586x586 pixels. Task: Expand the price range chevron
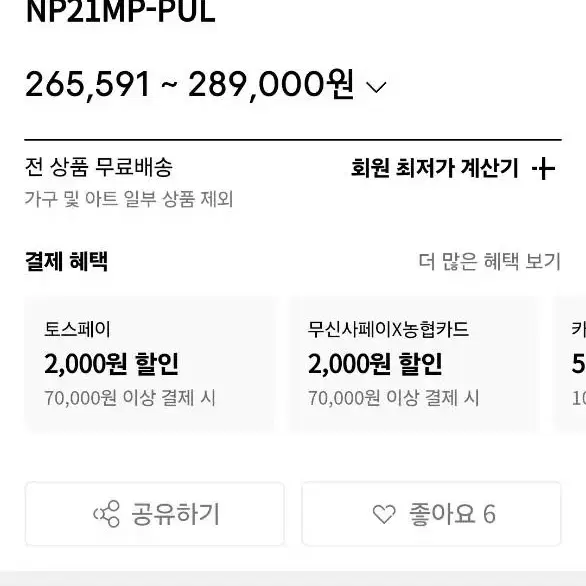click(376, 87)
